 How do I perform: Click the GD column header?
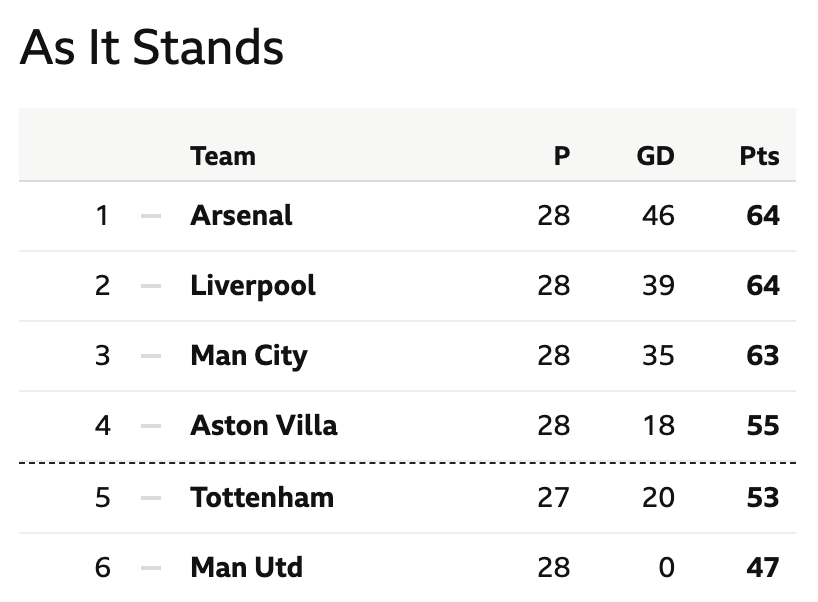656,156
